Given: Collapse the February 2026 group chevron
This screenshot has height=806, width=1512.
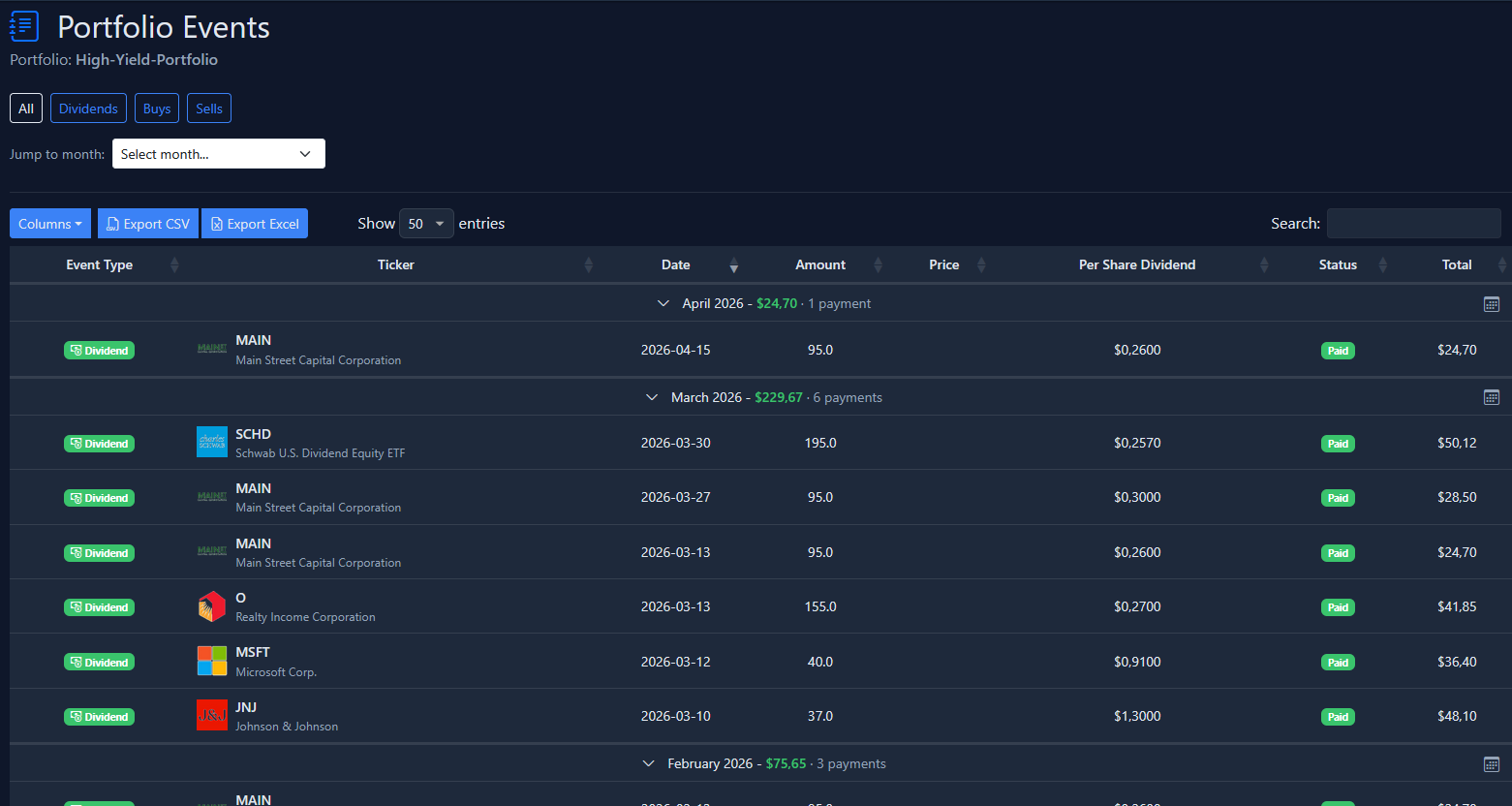Looking at the screenshot, I should pyautogui.click(x=649, y=763).
